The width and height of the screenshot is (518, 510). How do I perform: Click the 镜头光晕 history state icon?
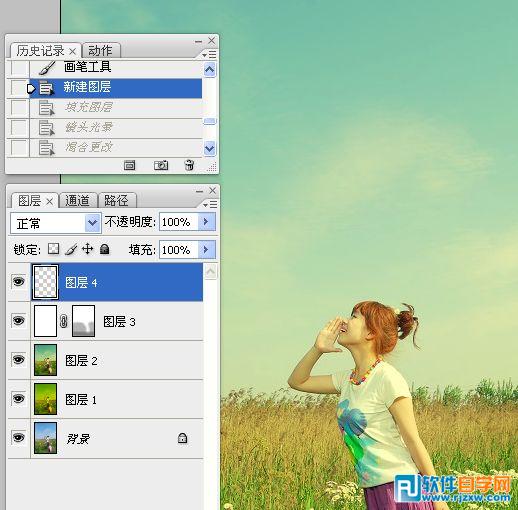coord(46,128)
